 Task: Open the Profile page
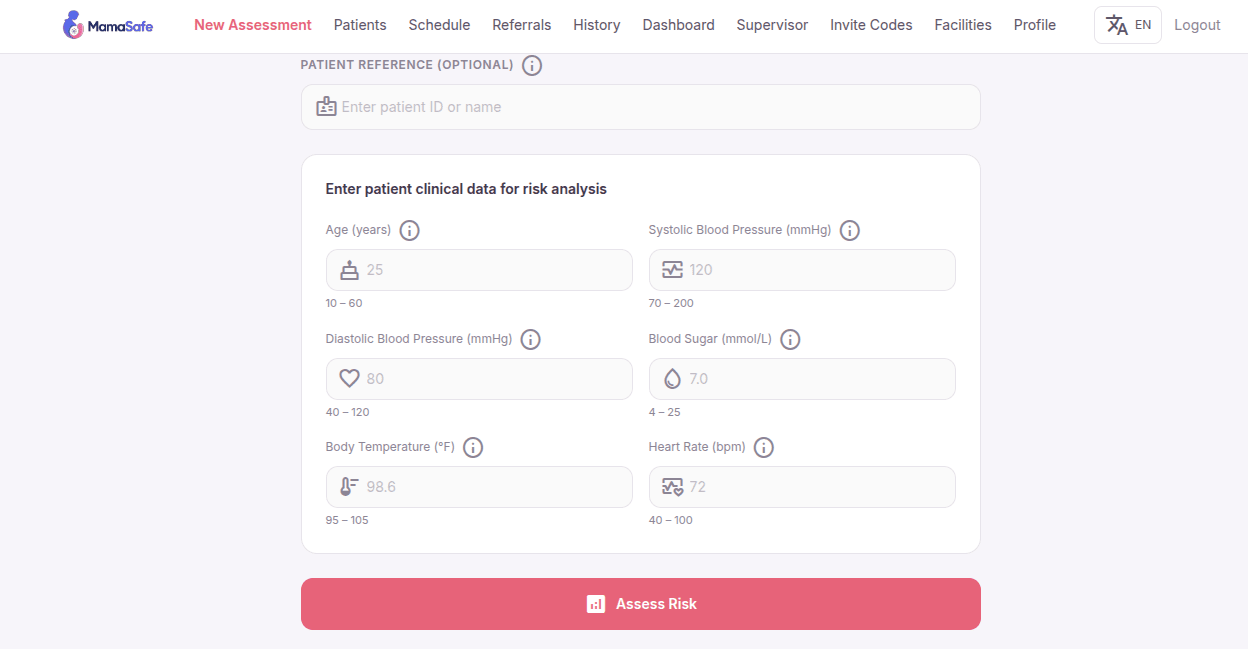click(1035, 25)
